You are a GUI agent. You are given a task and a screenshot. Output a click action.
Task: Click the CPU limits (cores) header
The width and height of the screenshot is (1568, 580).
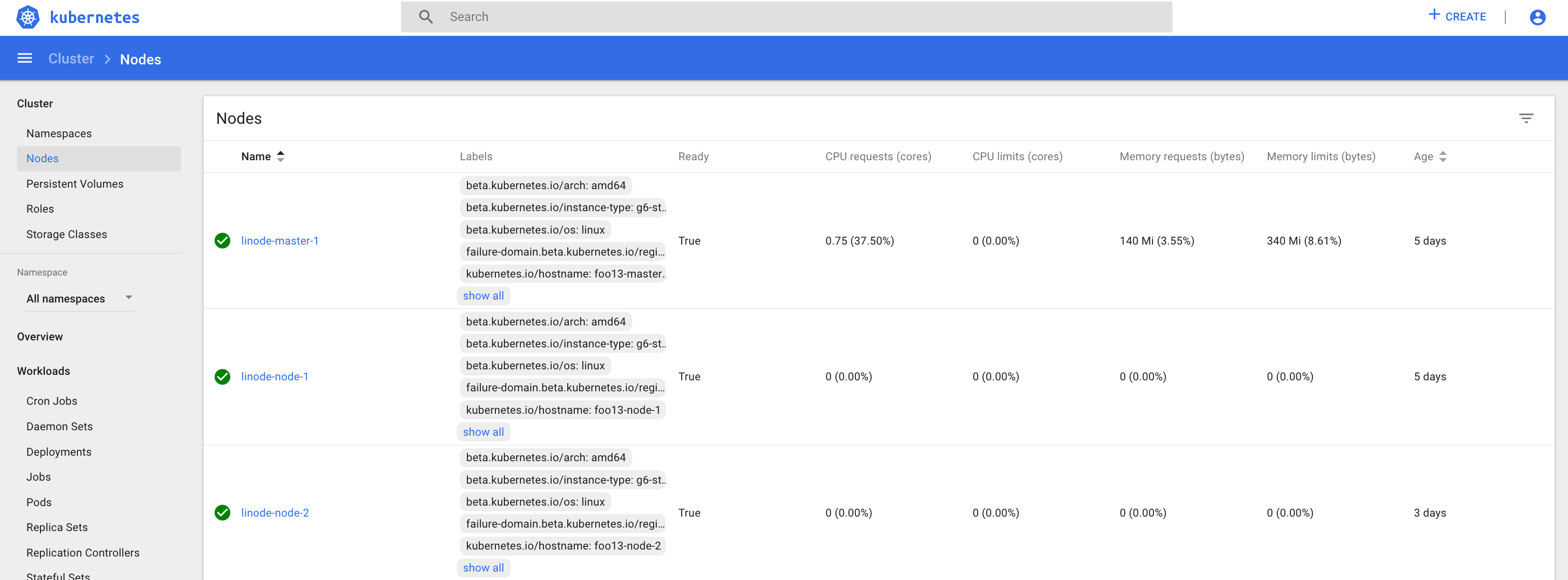pyautogui.click(x=1017, y=156)
